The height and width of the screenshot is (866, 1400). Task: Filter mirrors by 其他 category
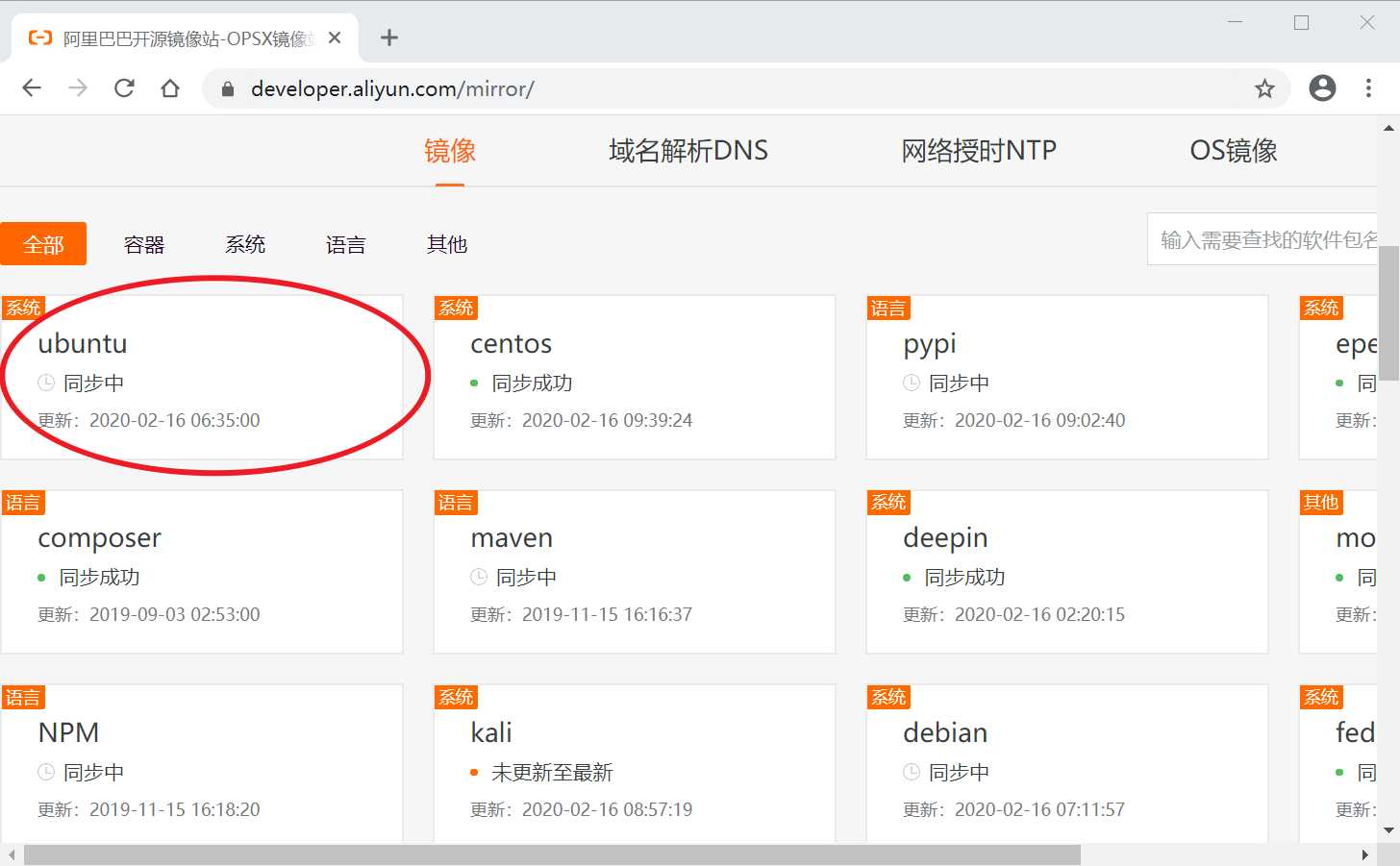pyautogui.click(x=447, y=244)
